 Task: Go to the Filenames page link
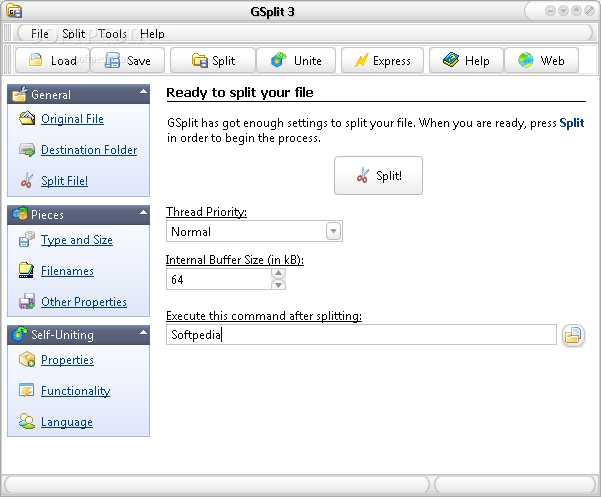point(67,271)
